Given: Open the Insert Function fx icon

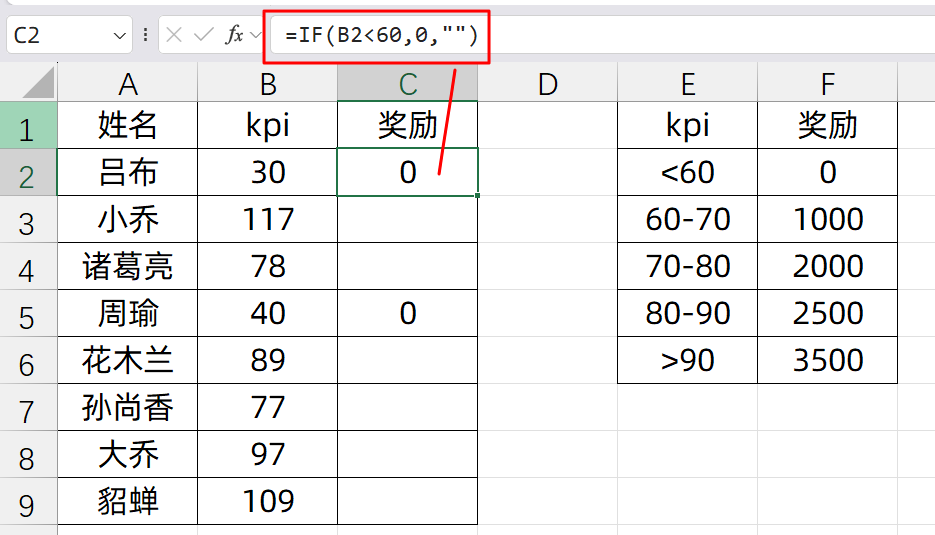Looking at the screenshot, I should tap(234, 35).
